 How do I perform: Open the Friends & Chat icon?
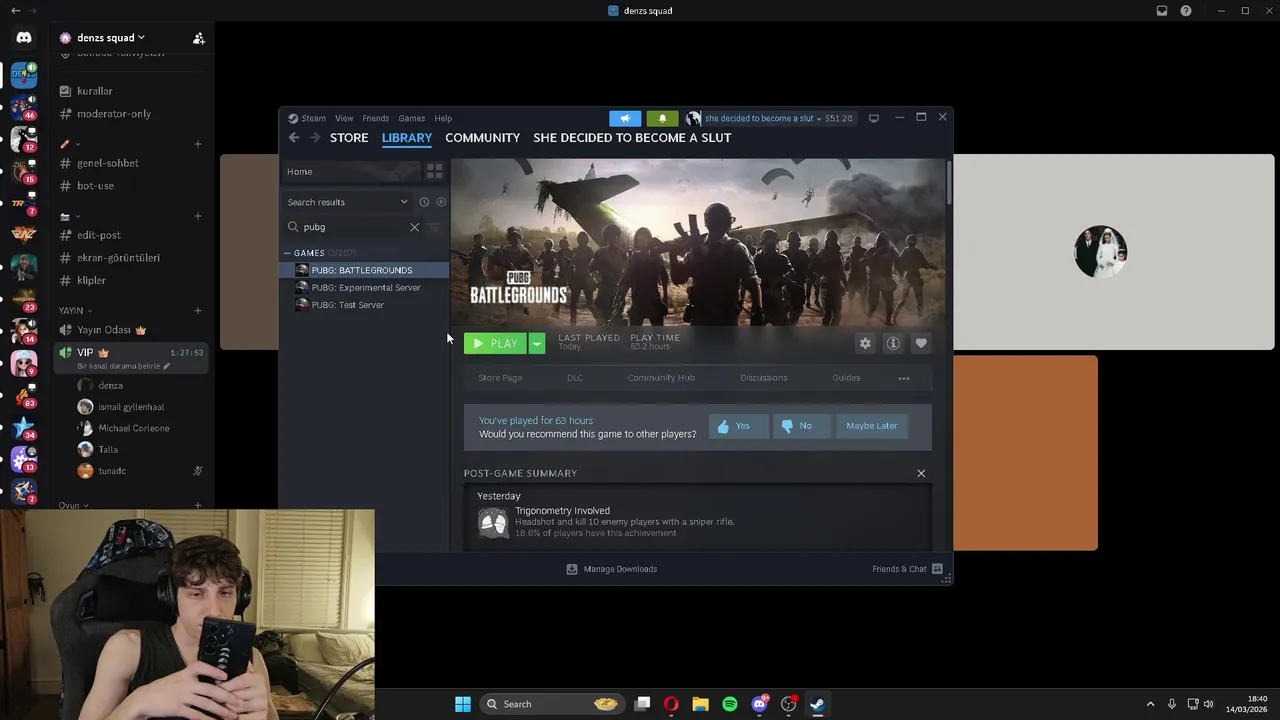click(x=937, y=569)
